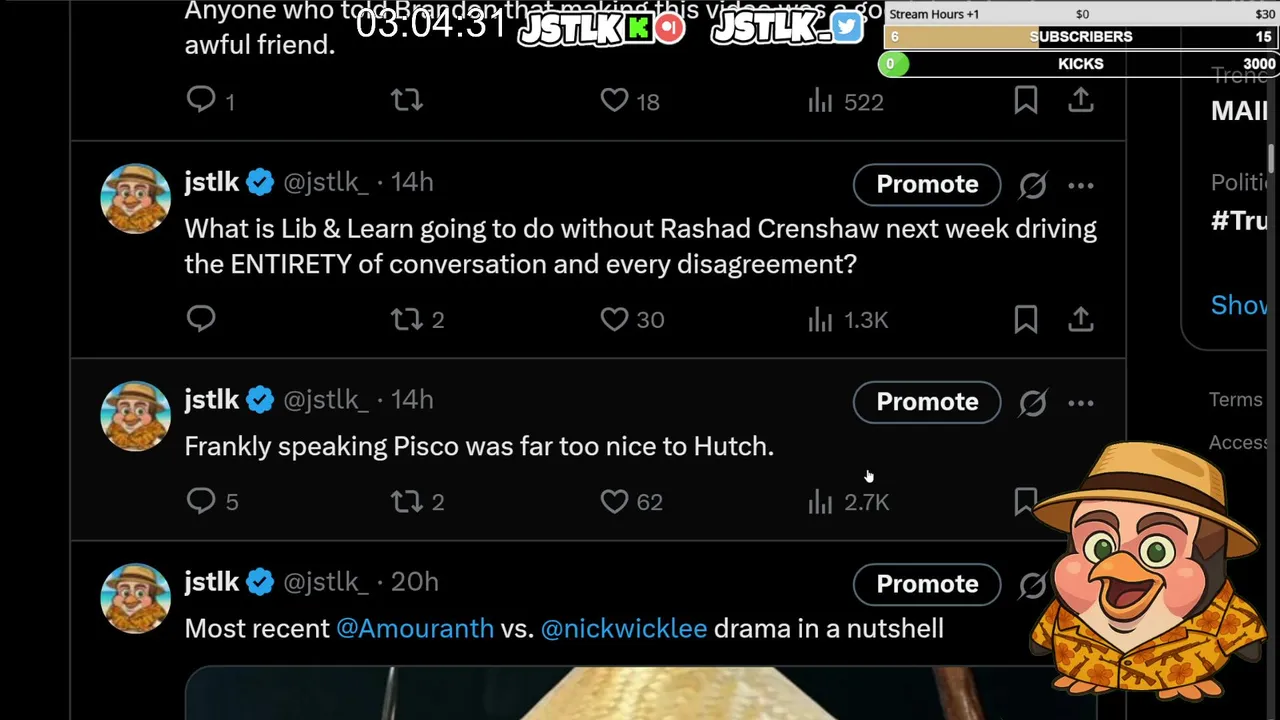Like the Pisco and Hutch tweet

pos(632,501)
